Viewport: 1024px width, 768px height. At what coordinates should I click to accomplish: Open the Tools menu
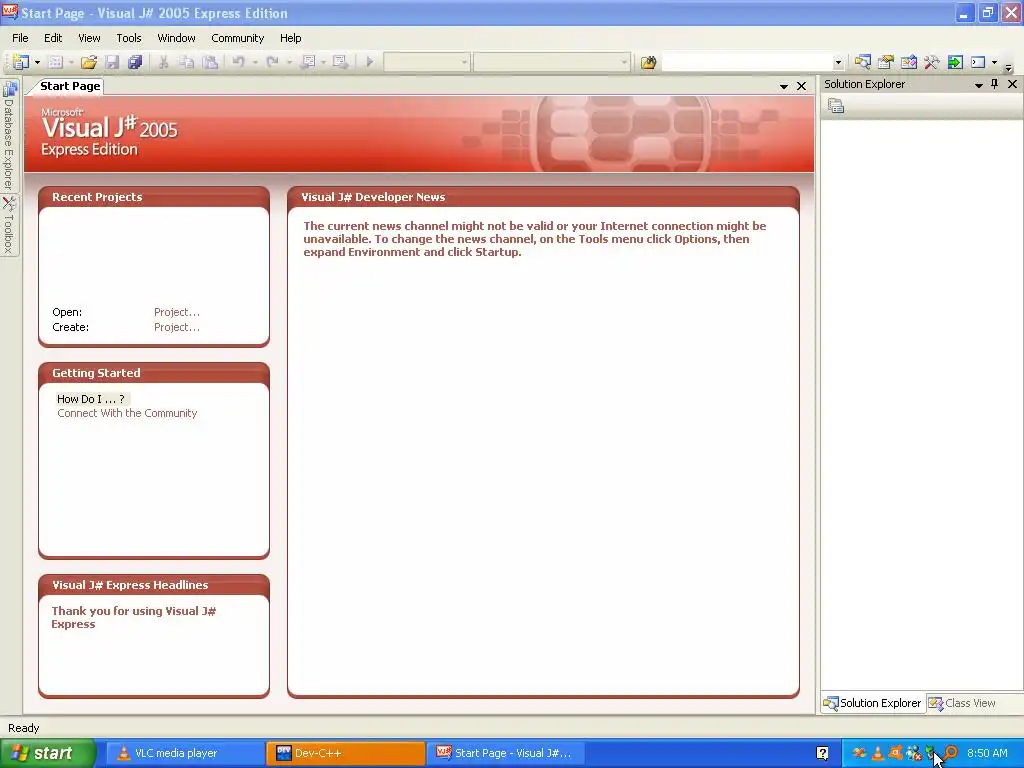(x=129, y=38)
